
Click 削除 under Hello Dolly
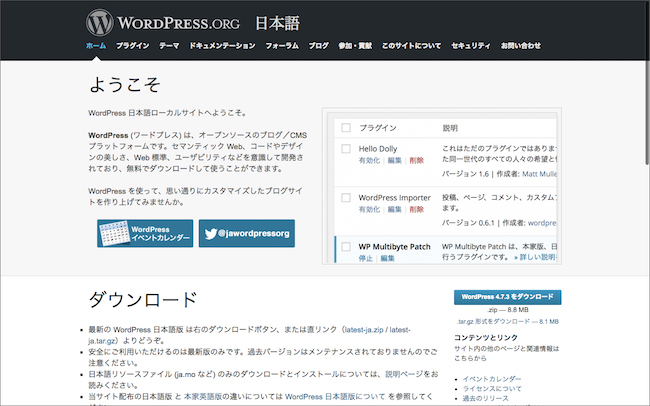point(417,160)
